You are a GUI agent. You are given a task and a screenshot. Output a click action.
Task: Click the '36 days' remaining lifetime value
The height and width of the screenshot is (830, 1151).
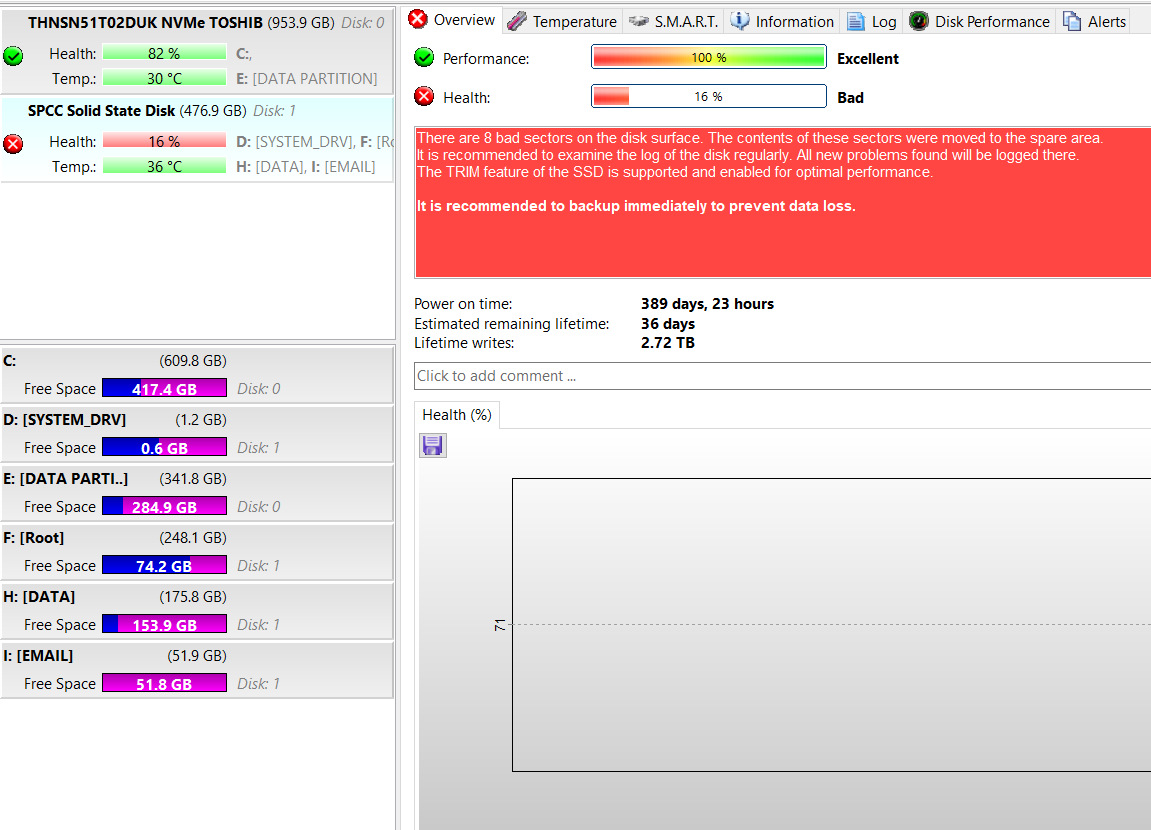pyautogui.click(x=667, y=324)
